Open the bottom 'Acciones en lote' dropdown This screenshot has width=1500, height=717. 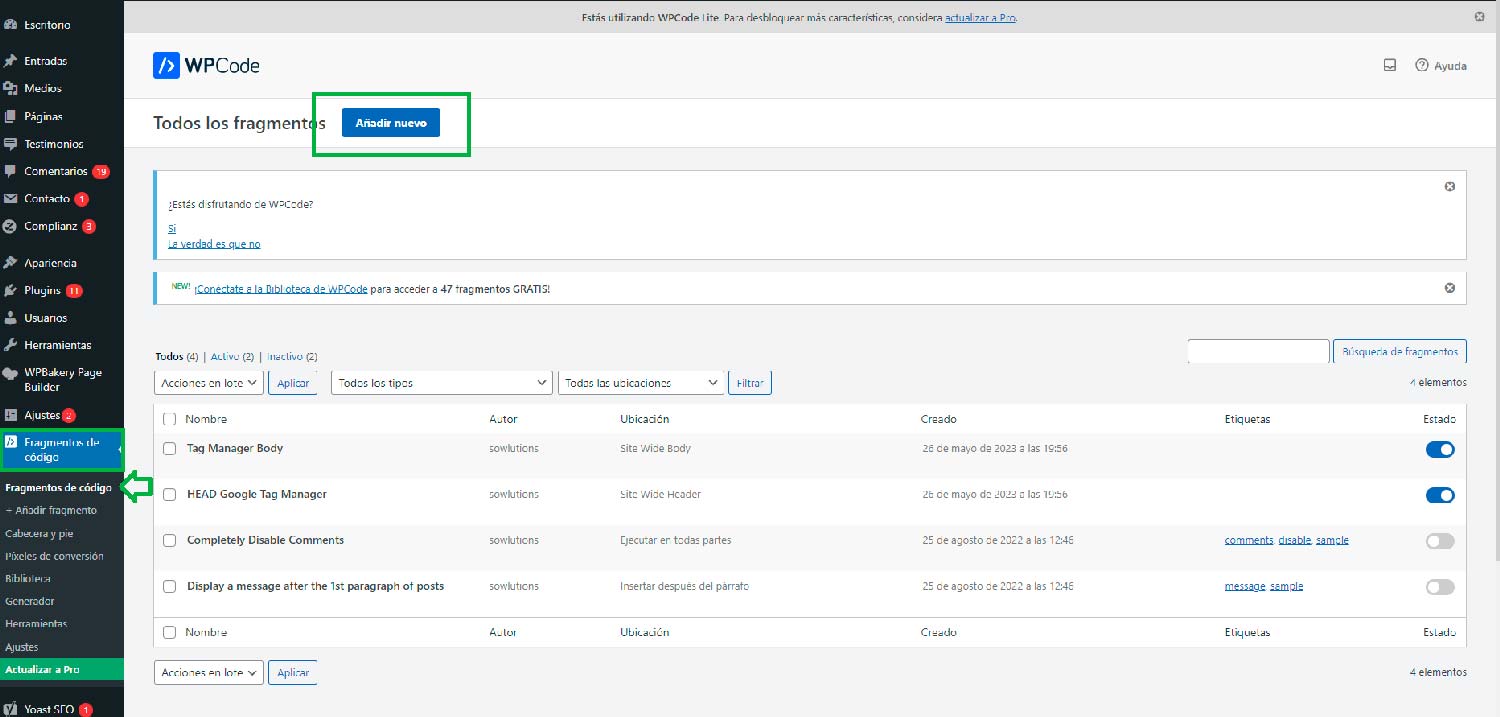pos(209,673)
